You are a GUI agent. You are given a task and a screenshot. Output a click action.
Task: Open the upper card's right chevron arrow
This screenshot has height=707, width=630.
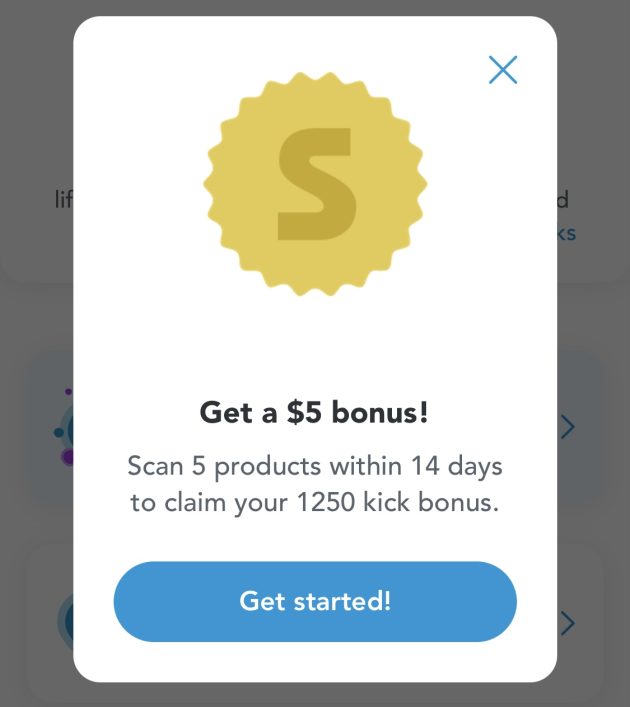(x=567, y=427)
